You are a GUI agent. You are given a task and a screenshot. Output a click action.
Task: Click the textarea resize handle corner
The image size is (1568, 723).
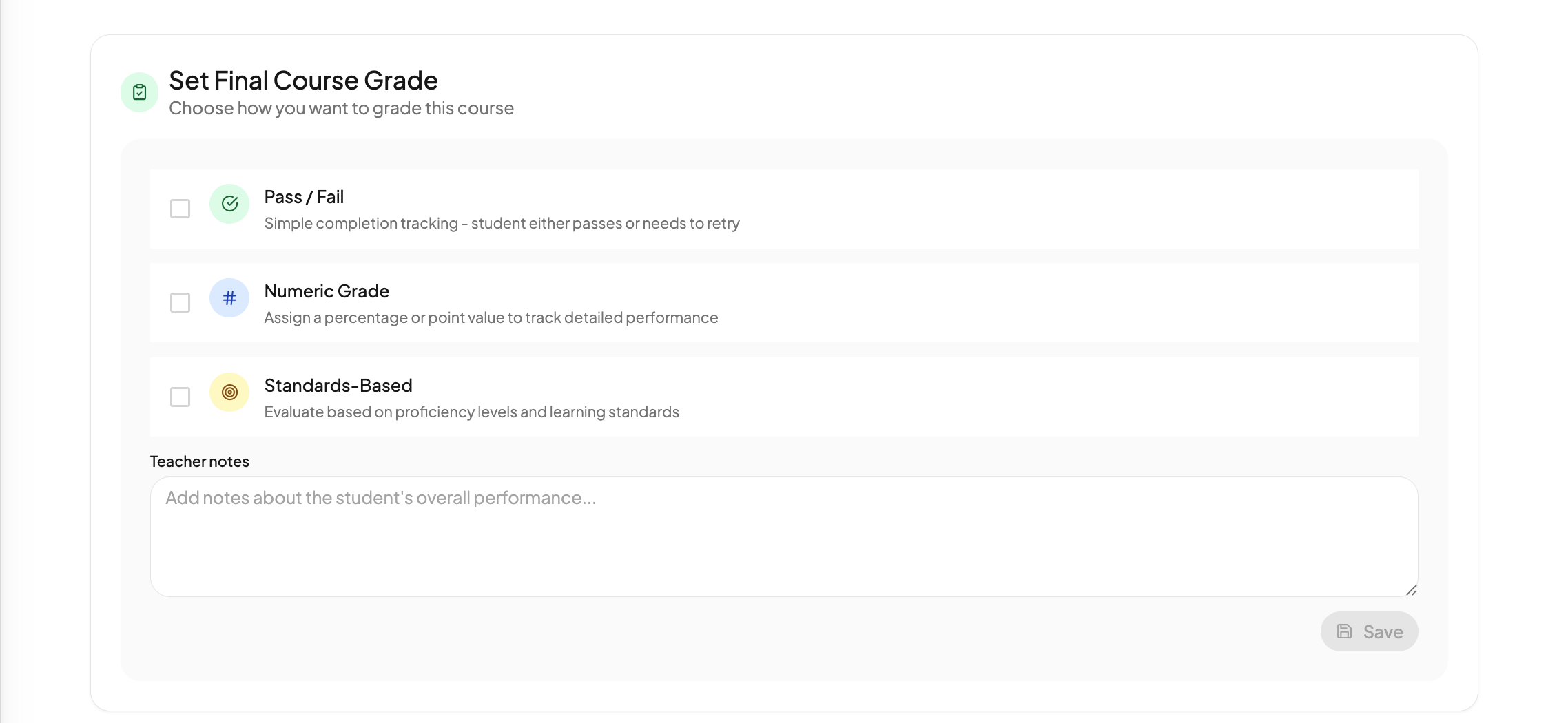(x=1411, y=590)
